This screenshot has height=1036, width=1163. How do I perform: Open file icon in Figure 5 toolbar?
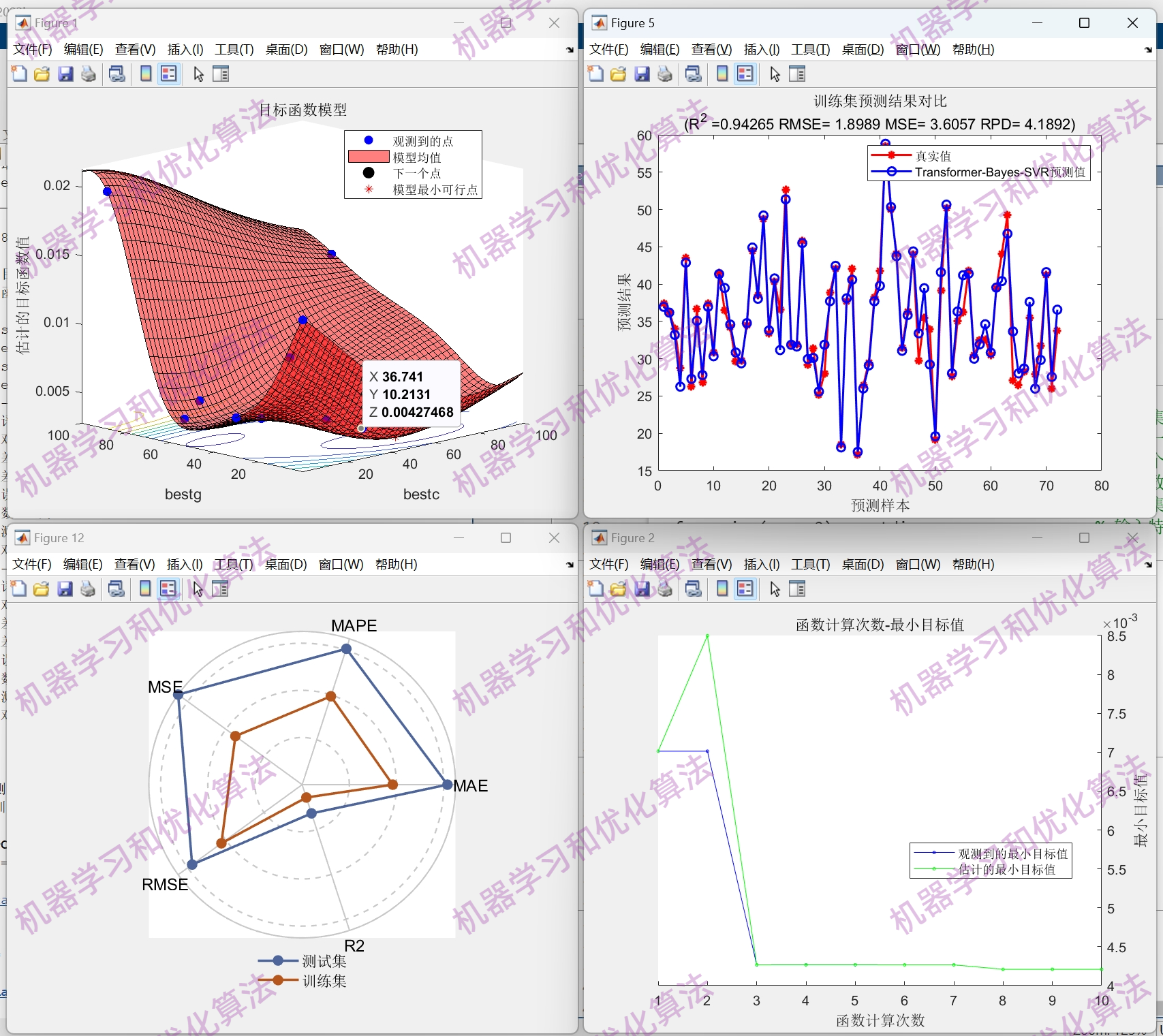pyautogui.click(x=618, y=74)
